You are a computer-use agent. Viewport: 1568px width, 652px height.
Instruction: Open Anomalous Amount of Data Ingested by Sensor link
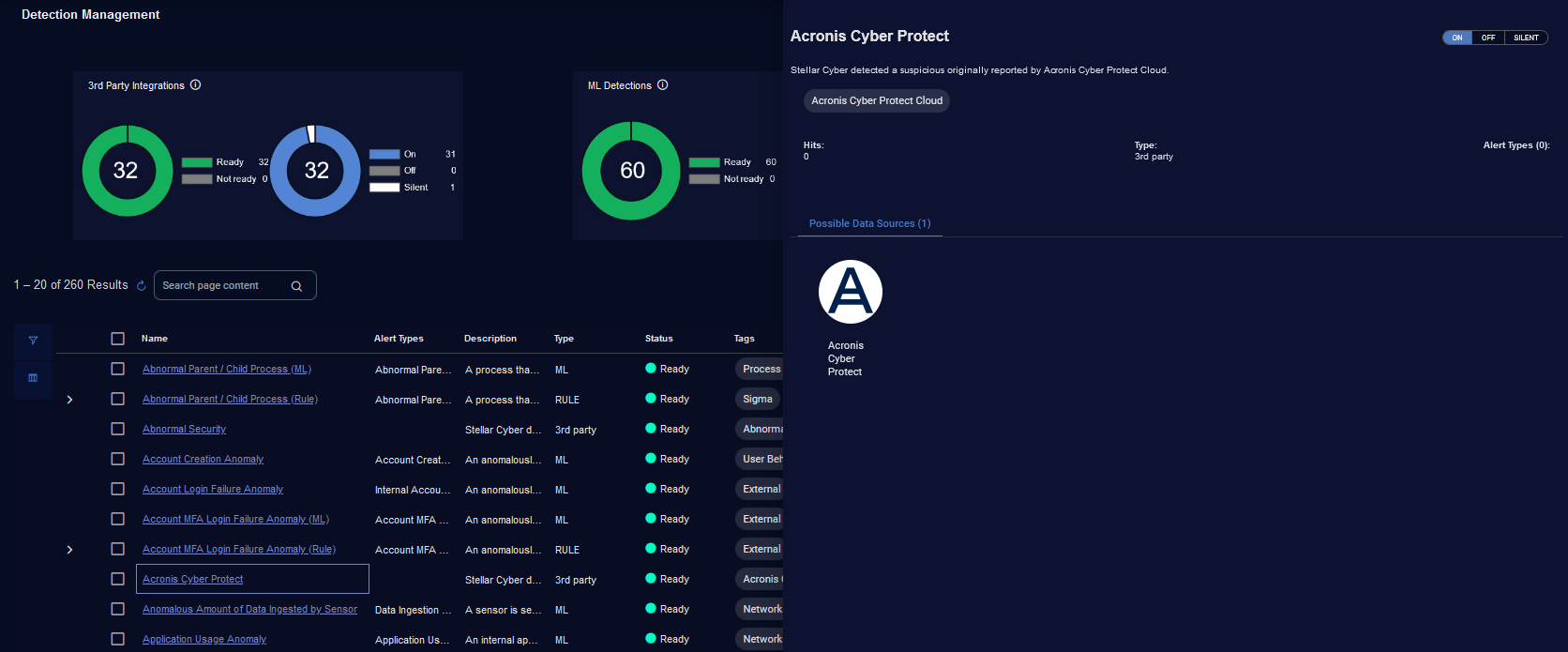pyautogui.click(x=249, y=609)
